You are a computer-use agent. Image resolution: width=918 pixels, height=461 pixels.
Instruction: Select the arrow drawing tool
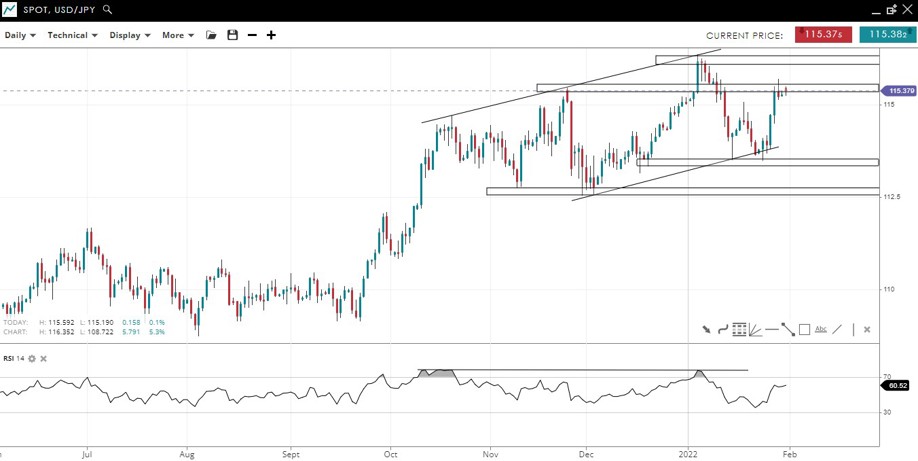pyautogui.click(x=706, y=329)
